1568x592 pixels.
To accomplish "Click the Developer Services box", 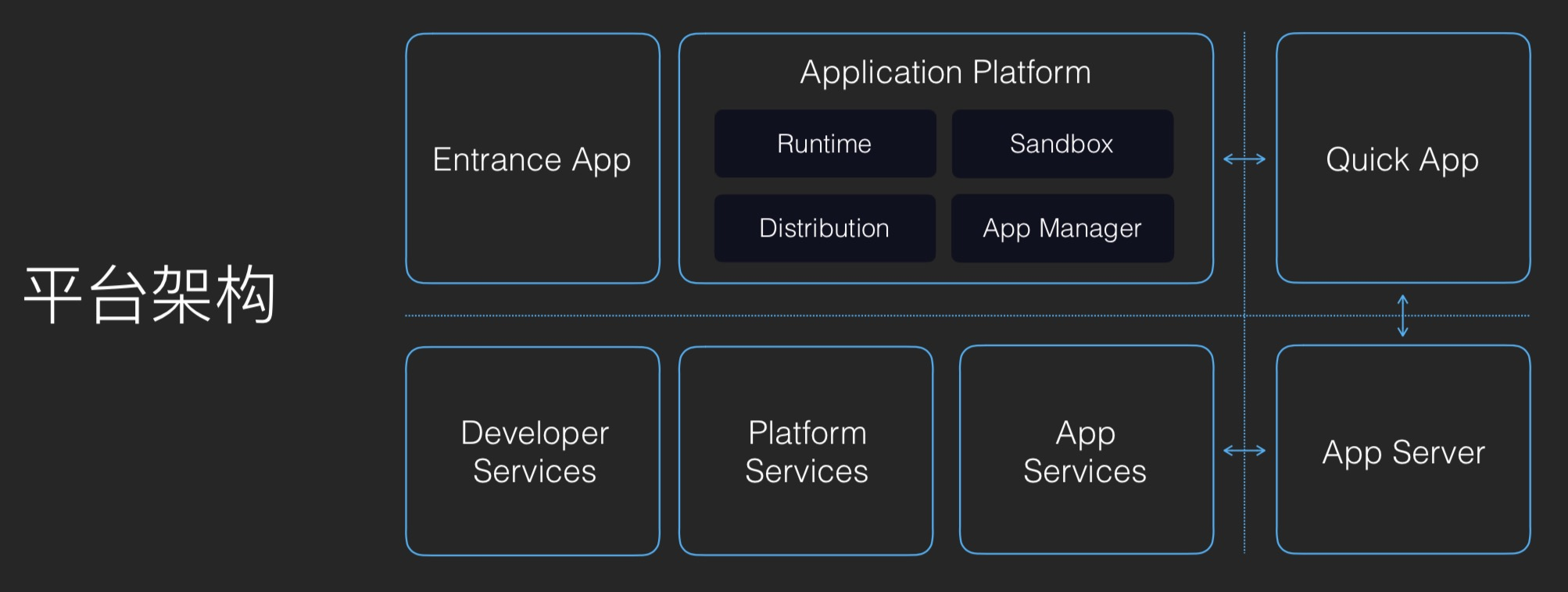I will [532, 451].
